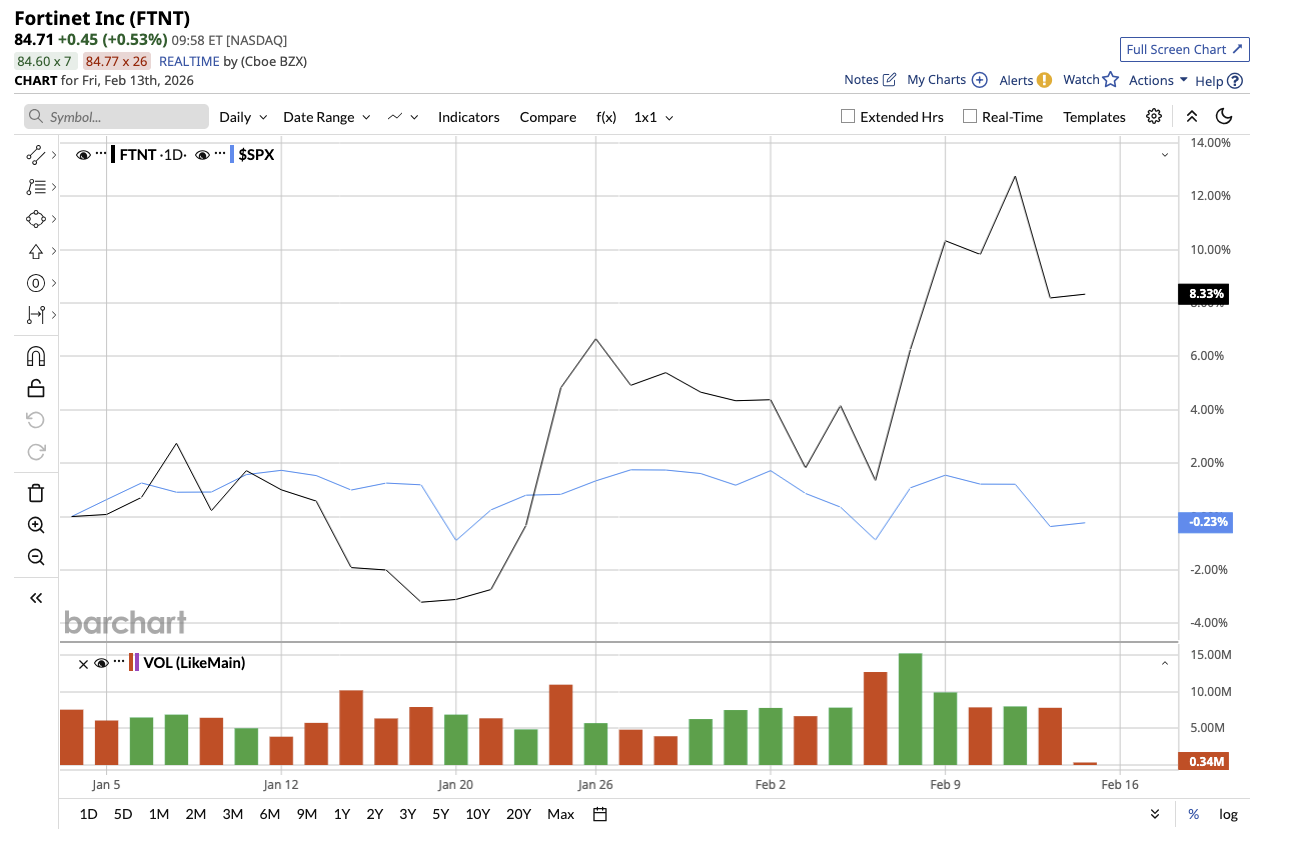Zoom out of the chart

coord(36,557)
